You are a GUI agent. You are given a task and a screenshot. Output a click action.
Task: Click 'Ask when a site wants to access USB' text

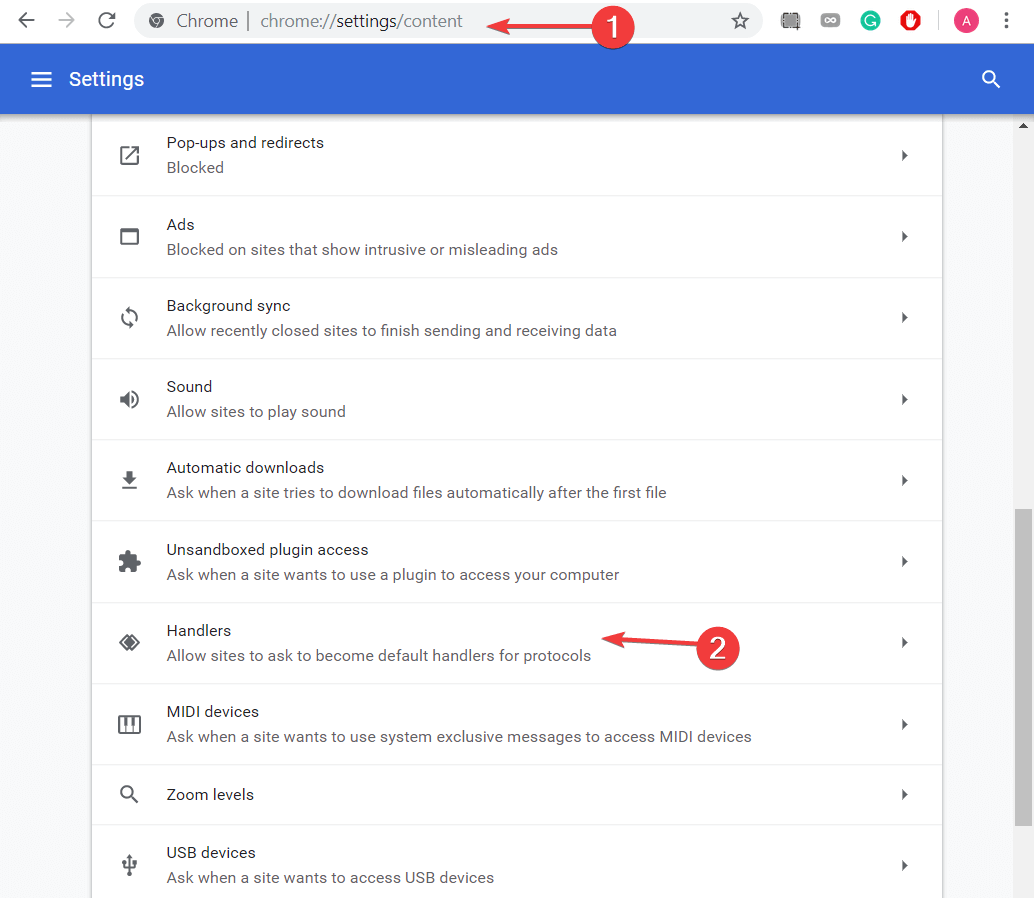click(330, 878)
